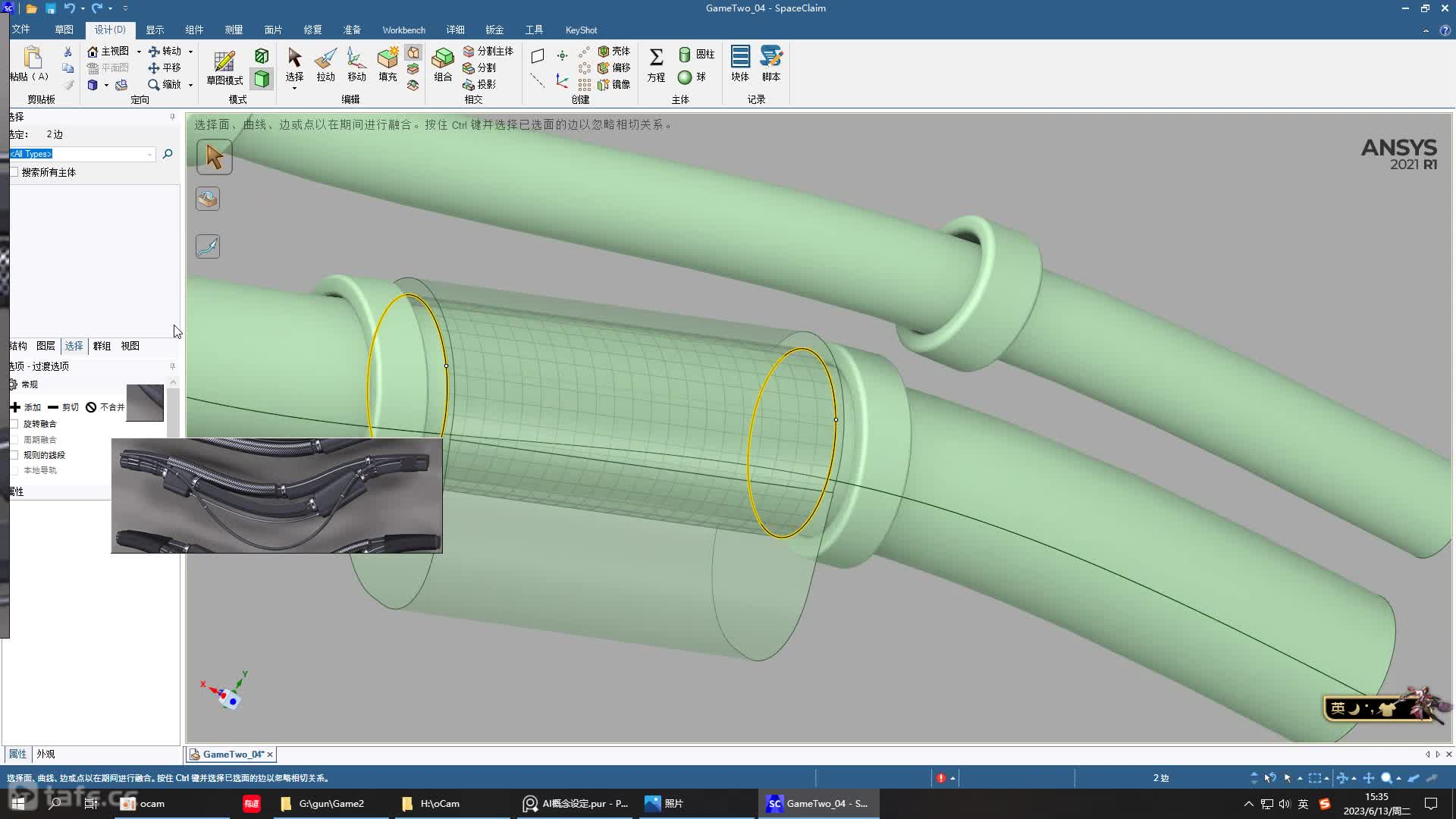Viewport: 1456px width, 819px height.
Task: Switch to the 测量 ribbon tab
Action: [x=234, y=30]
